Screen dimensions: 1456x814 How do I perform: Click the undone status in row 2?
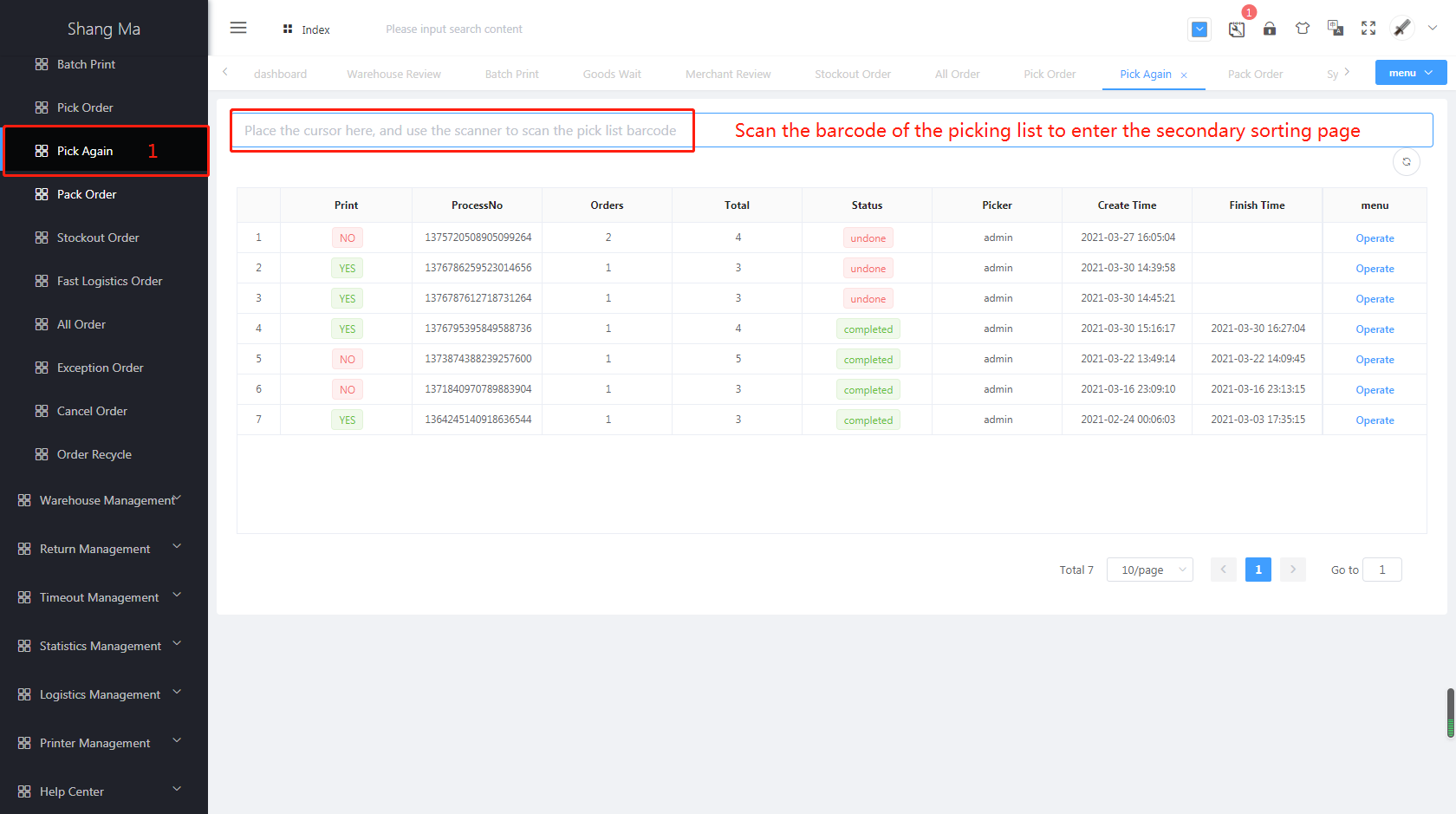point(868,269)
